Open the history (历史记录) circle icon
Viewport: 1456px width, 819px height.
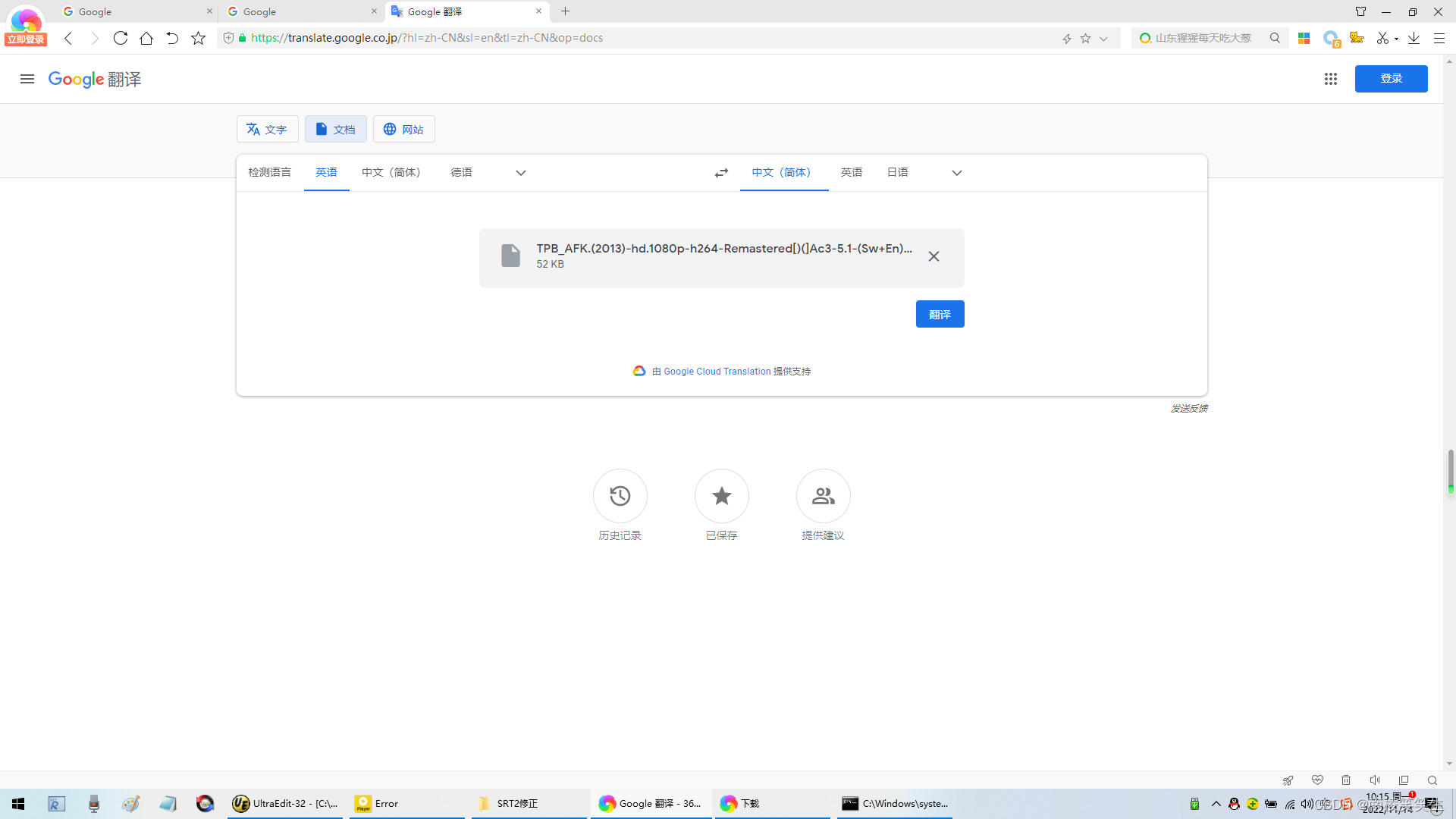click(620, 496)
